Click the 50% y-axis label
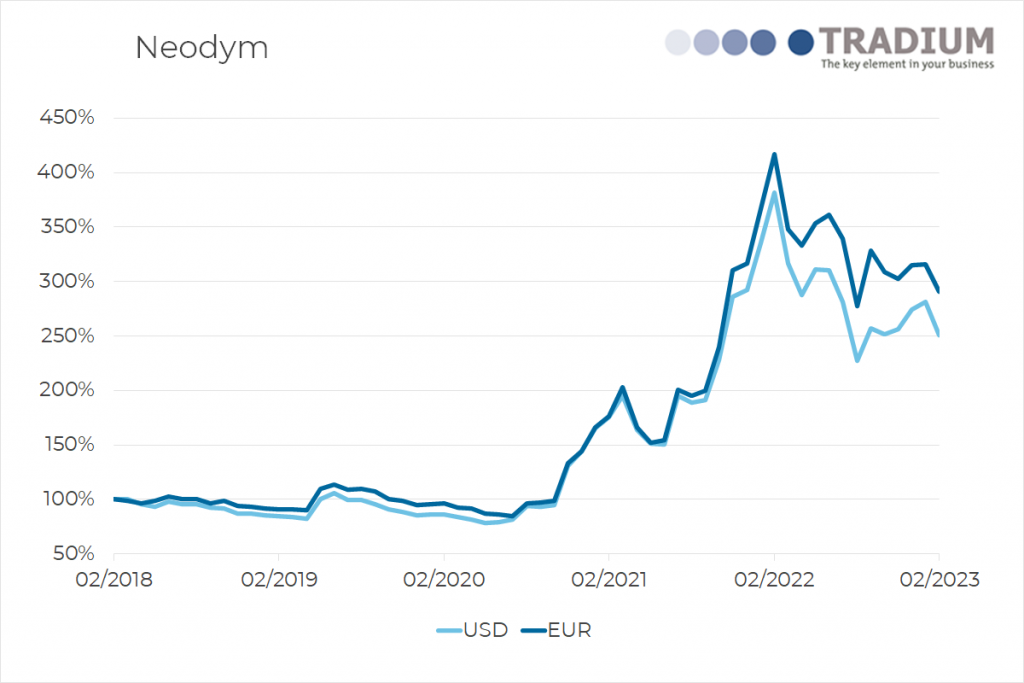The image size is (1024, 683). click(x=71, y=554)
